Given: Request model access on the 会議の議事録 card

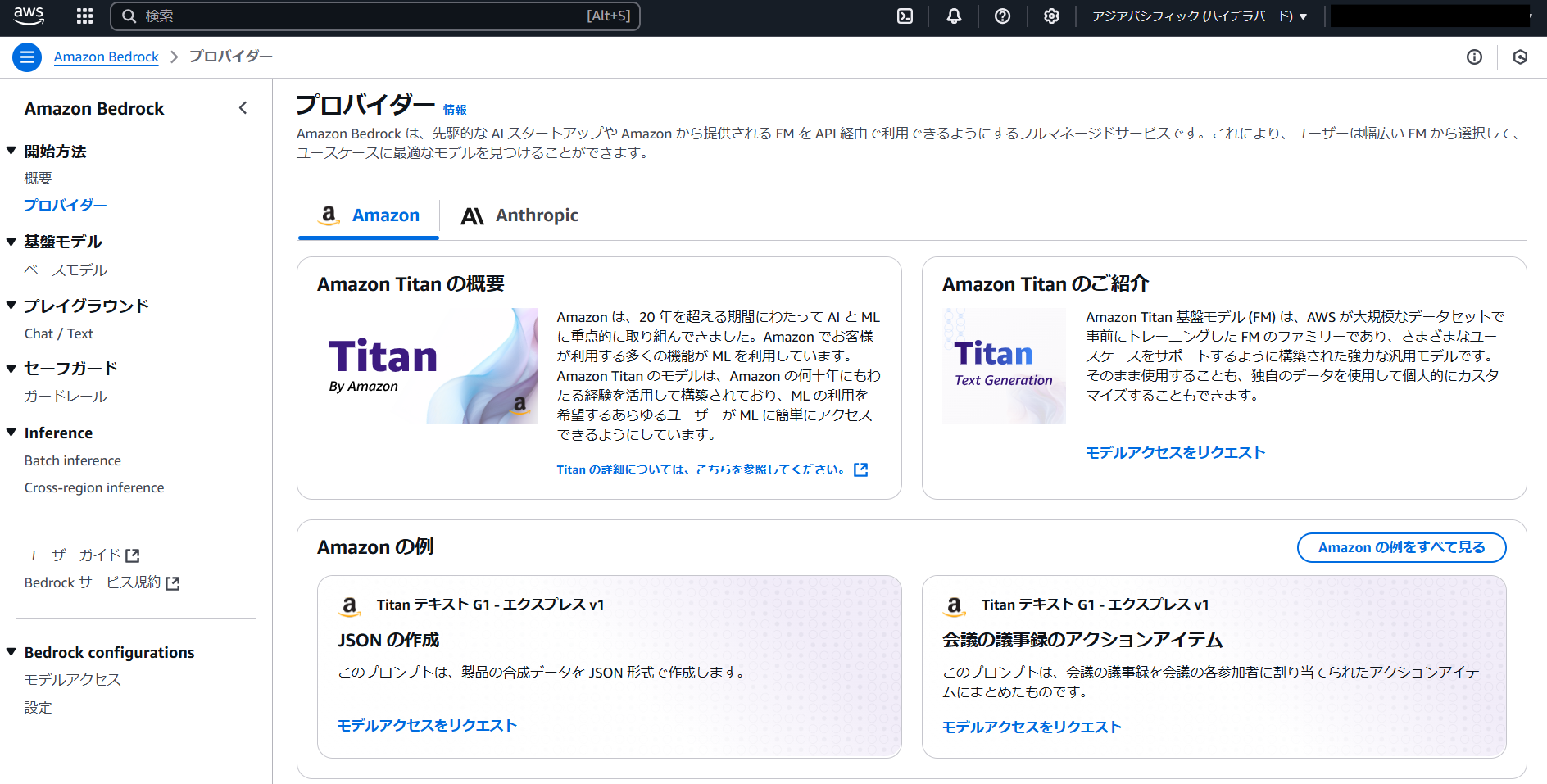Looking at the screenshot, I should click(x=1032, y=727).
